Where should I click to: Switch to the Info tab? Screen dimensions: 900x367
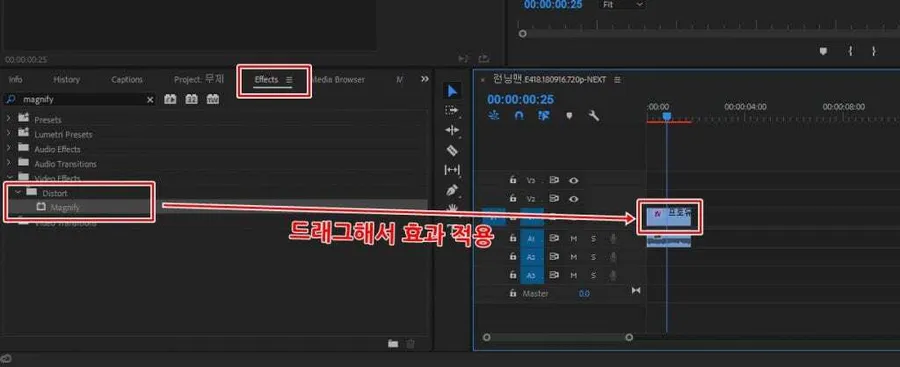[15, 79]
